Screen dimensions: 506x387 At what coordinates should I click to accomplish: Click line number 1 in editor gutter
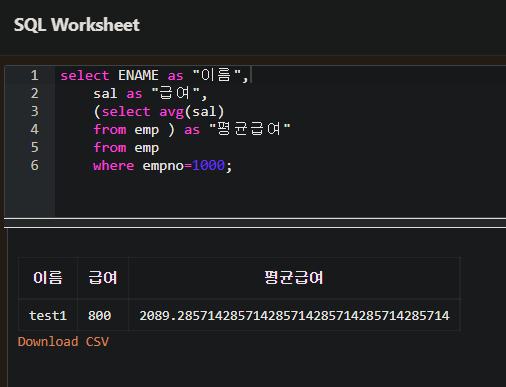(35, 75)
